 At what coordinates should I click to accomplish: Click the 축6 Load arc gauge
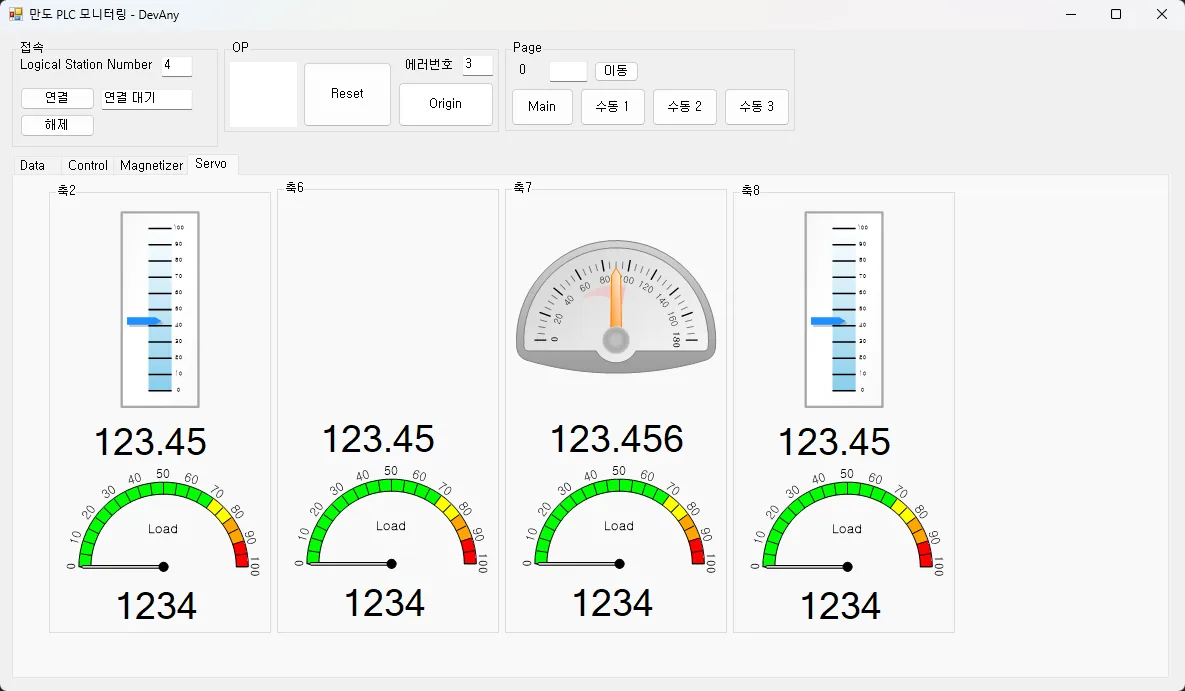[x=391, y=521]
